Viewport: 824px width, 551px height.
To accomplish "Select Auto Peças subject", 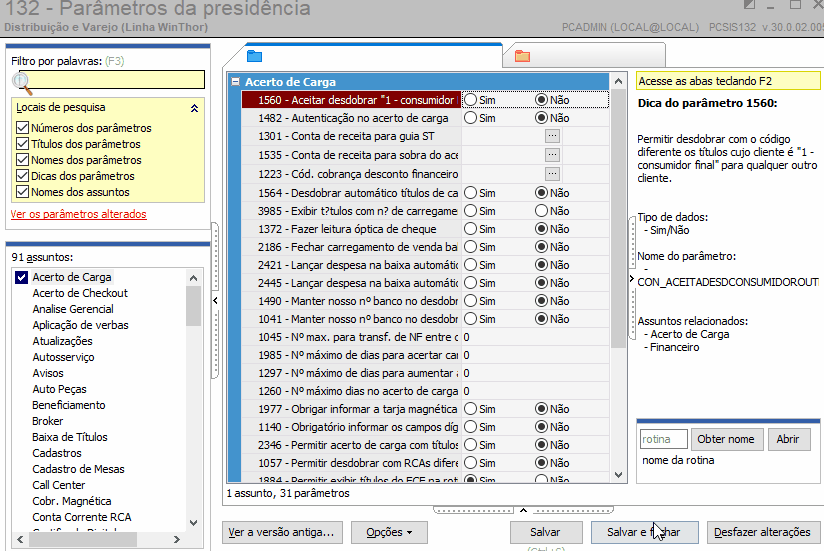I will point(59,389).
